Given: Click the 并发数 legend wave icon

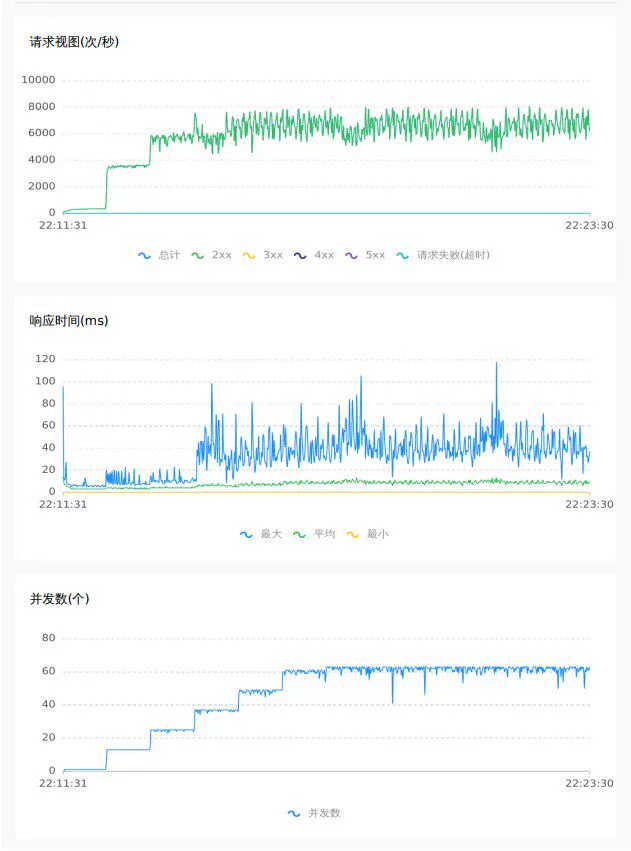Looking at the screenshot, I should click(294, 813).
